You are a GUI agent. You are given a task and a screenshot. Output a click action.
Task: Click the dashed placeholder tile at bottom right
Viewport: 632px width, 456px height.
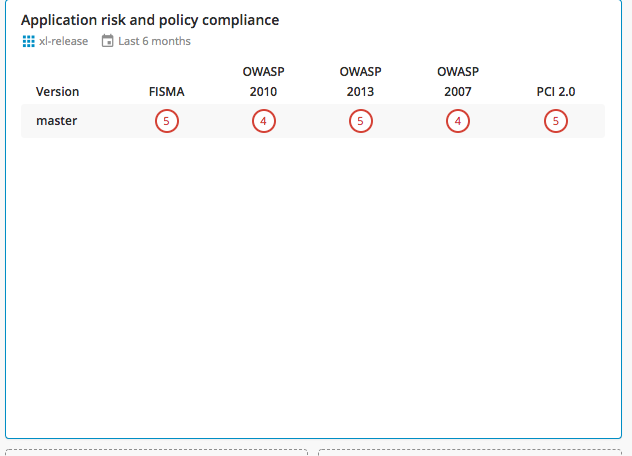pos(470,452)
